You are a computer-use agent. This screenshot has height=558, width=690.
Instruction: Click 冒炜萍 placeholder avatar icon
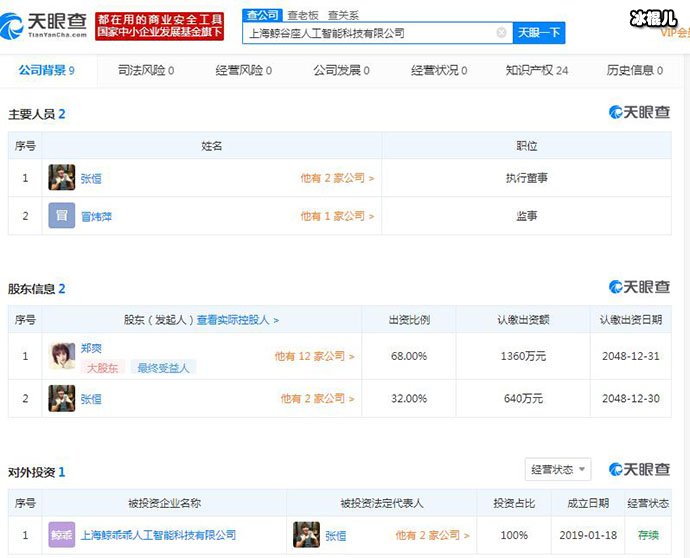(x=62, y=215)
